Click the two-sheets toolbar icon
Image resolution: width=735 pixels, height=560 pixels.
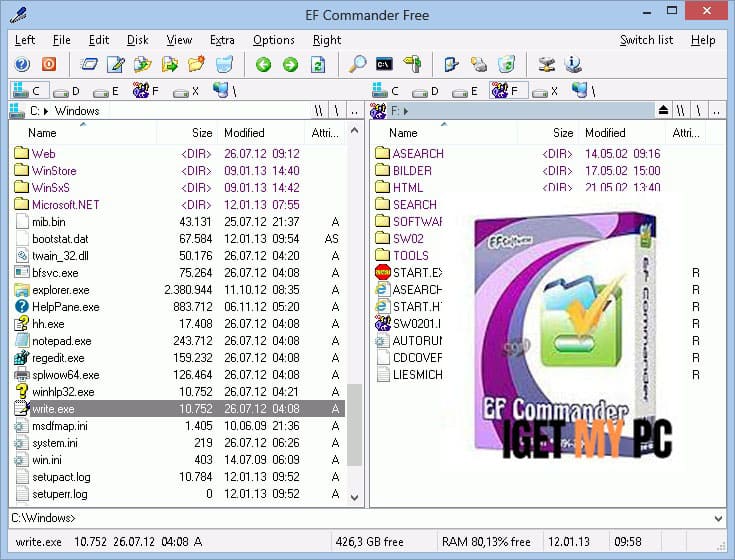coord(479,64)
